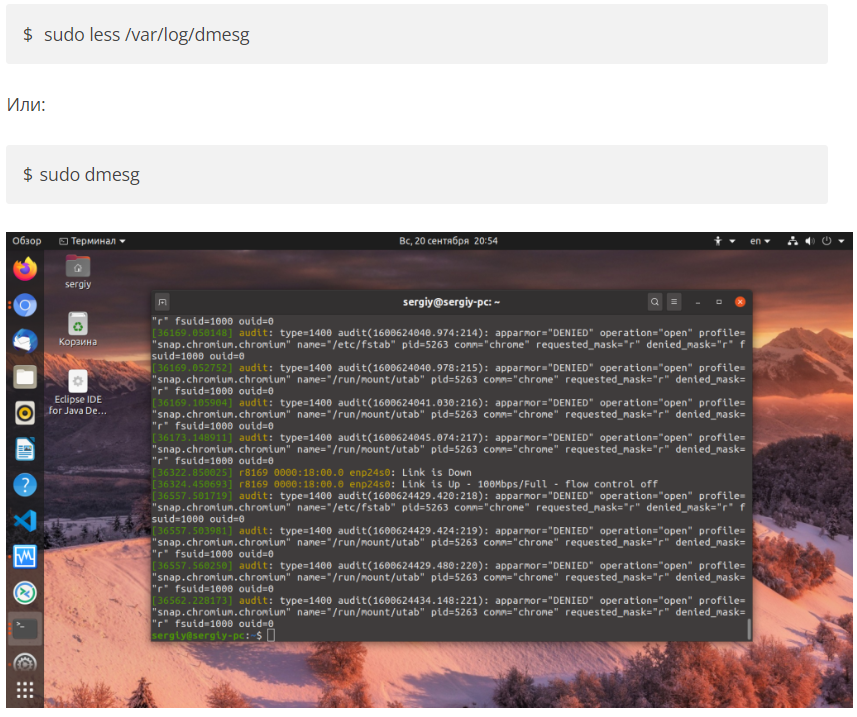The image size is (857, 717).
Task: Open the calendar from the date and time
Action: (448, 241)
